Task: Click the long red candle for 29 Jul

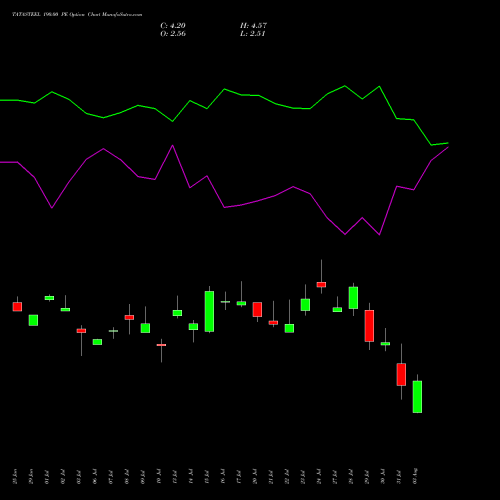Action: [369, 326]
